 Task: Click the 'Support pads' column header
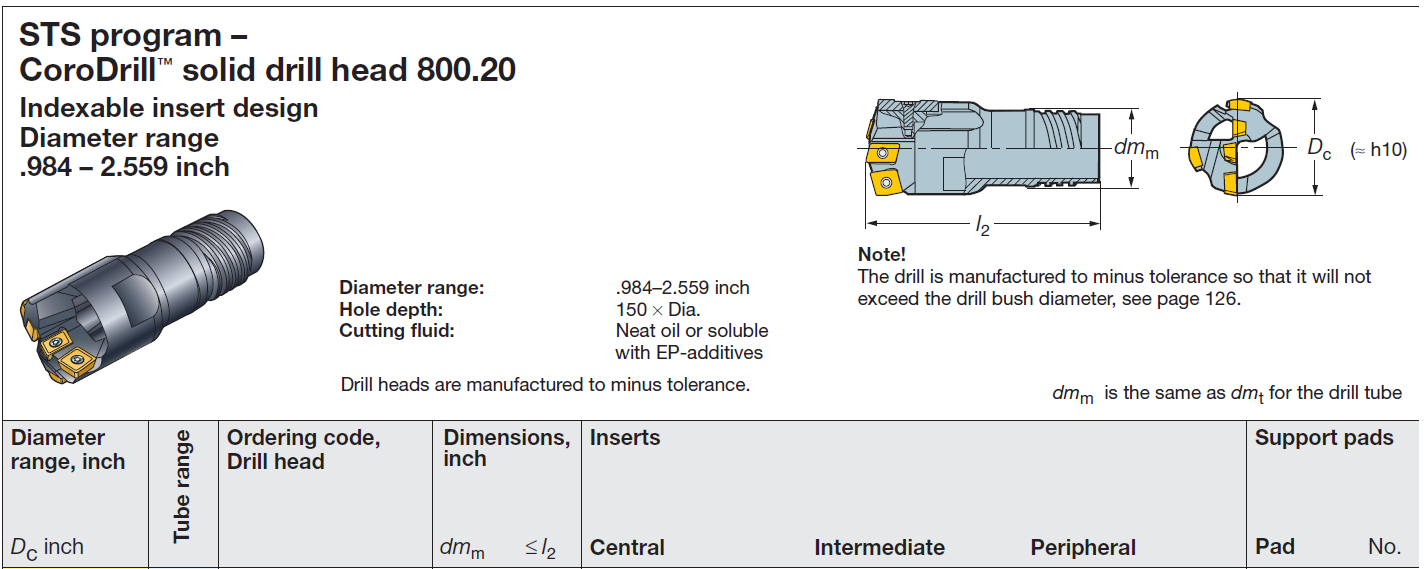(1324, 438)
